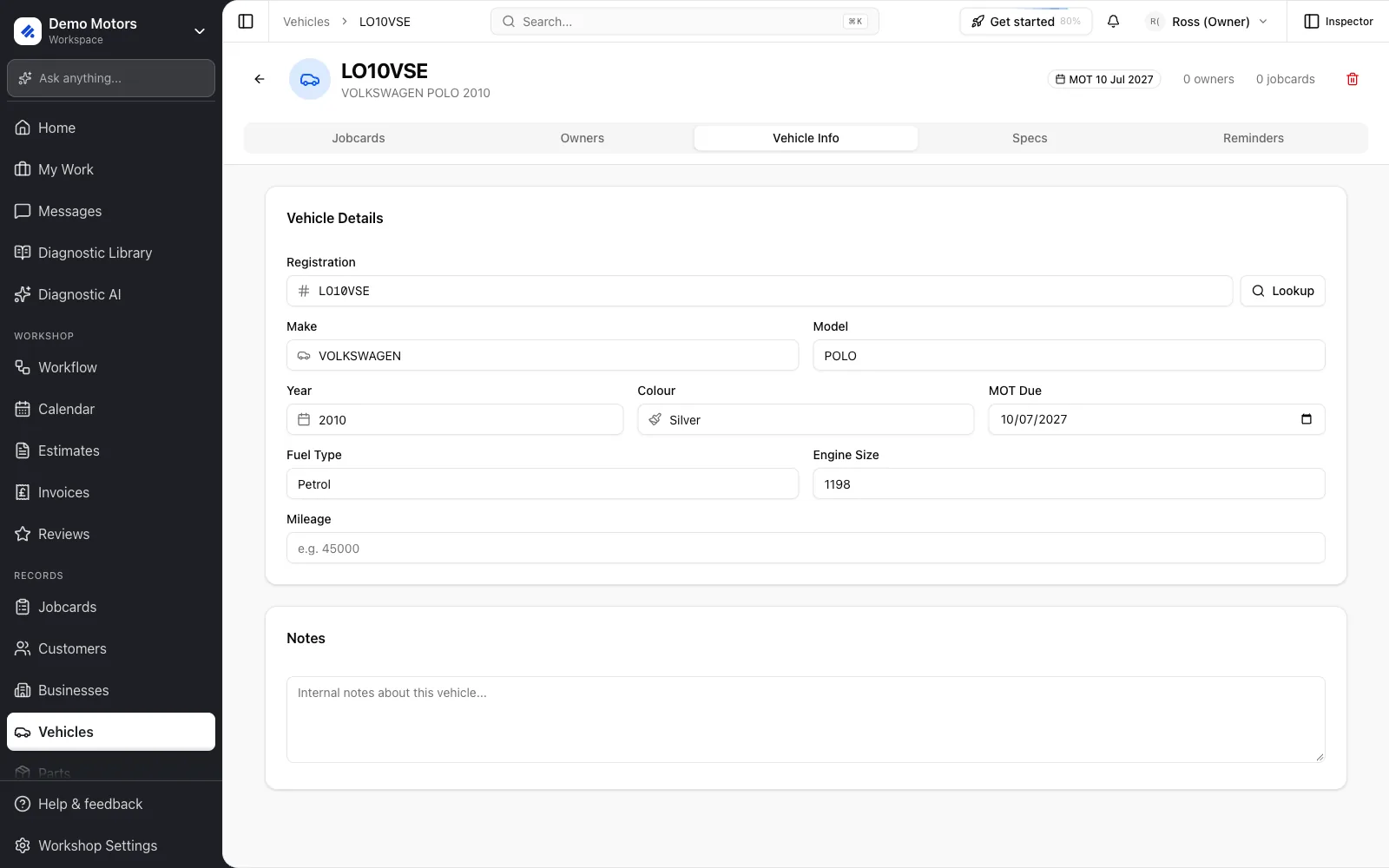Viewport: 1389px width, 868px height.
Task: Switch to the Reminders tab
Action: (x=1253, y=138)
